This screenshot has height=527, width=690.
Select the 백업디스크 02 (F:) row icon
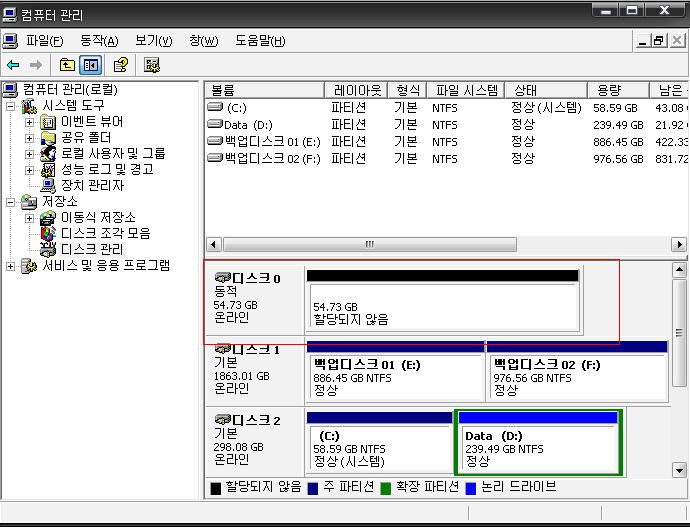(215, 158)
